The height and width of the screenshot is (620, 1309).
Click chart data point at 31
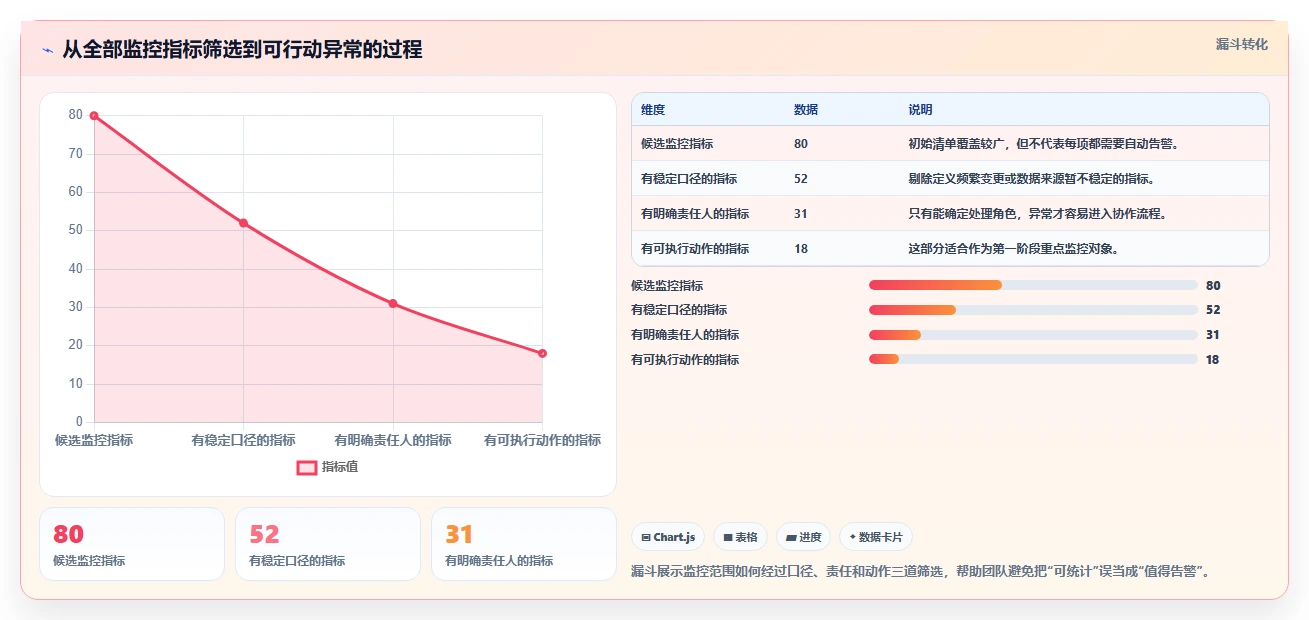click(x=393, y=303)
